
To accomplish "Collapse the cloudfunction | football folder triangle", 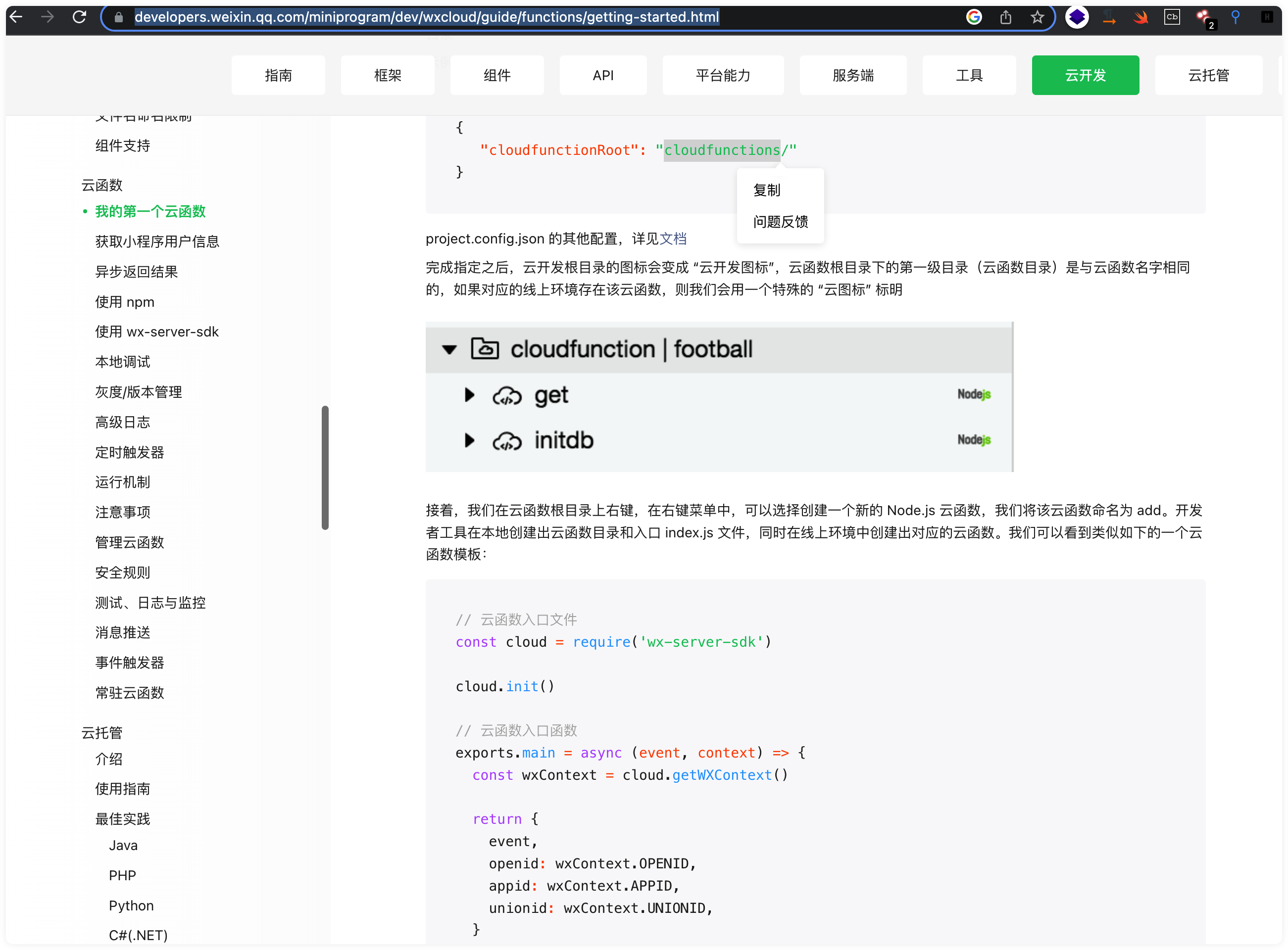I will click(449, 349).
